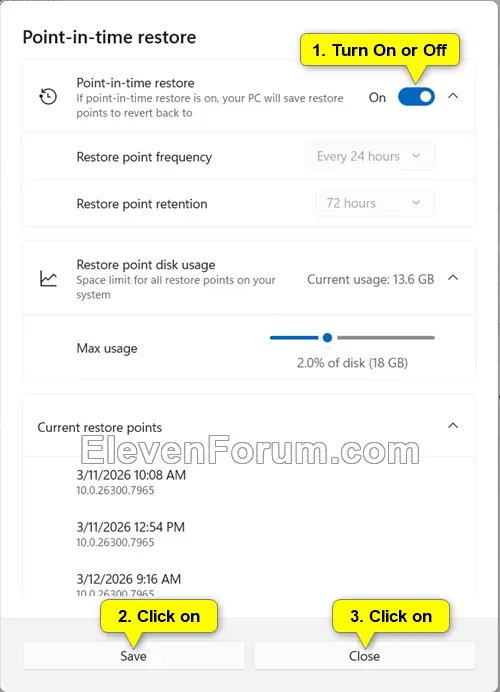Select restore point 3/11/2026 12:54 PM

[x=131, y=534]
